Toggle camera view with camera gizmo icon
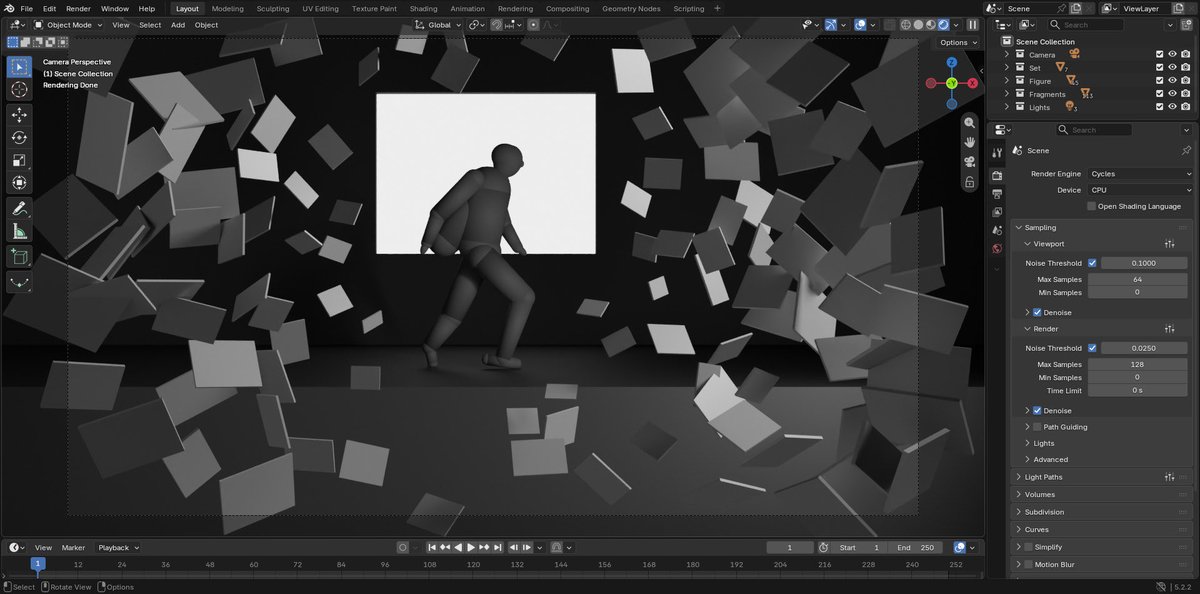This screenshot has width=1200, height=594. tap(969, 162)
